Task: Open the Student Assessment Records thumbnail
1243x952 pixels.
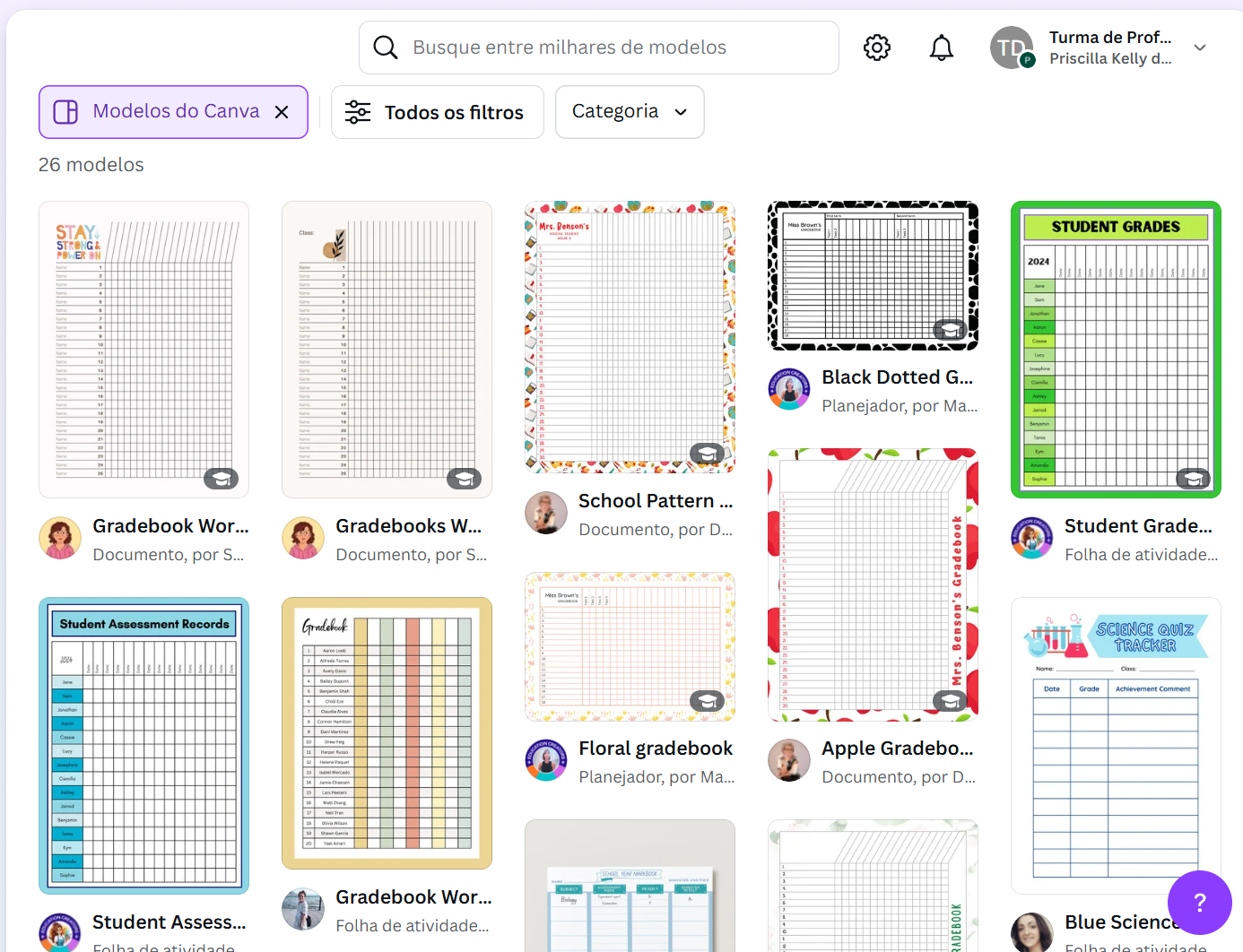Action: point(144,746)
